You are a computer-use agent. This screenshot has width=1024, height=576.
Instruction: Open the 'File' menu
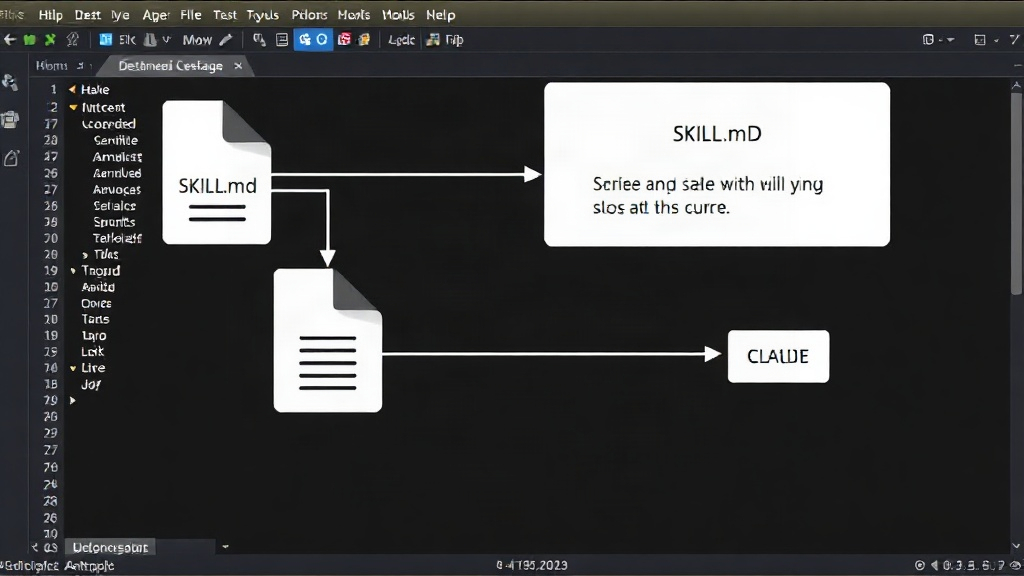191,14
